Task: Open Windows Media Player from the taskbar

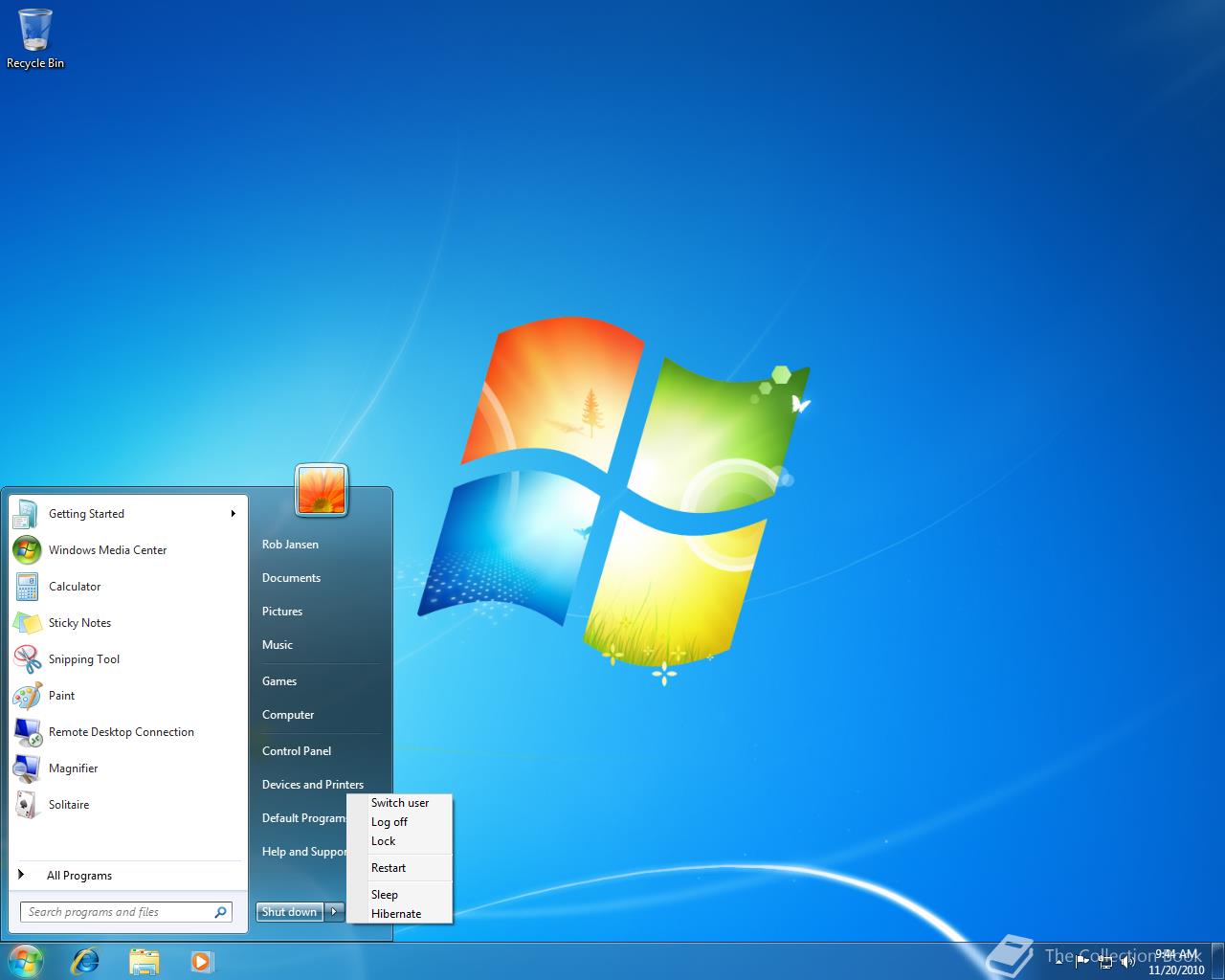Action: pos(201,961)
